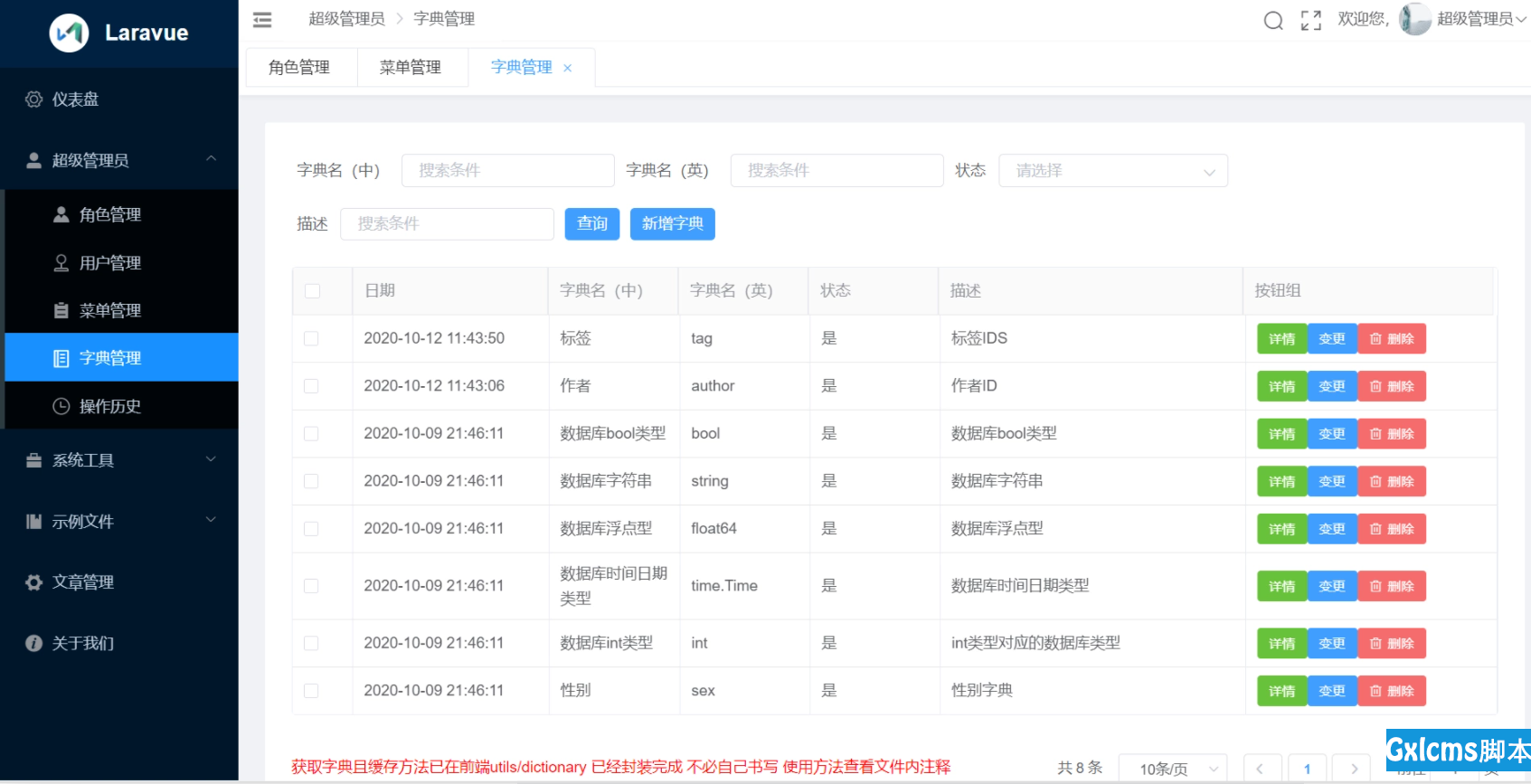Expand the 示例文件 sidebar group
1531x784 pixels.
[x=119, y=521]
